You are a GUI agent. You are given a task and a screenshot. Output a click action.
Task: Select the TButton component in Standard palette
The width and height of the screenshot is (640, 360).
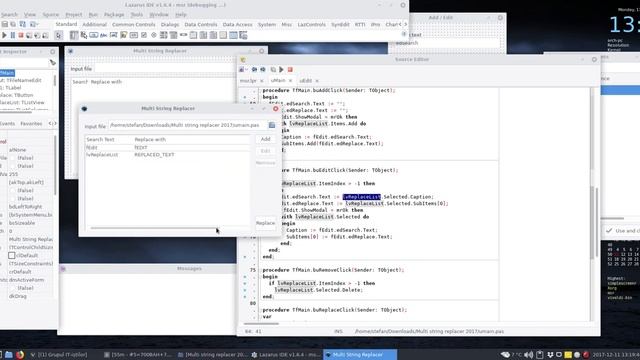pyautogui.click(x=93, y=36)
